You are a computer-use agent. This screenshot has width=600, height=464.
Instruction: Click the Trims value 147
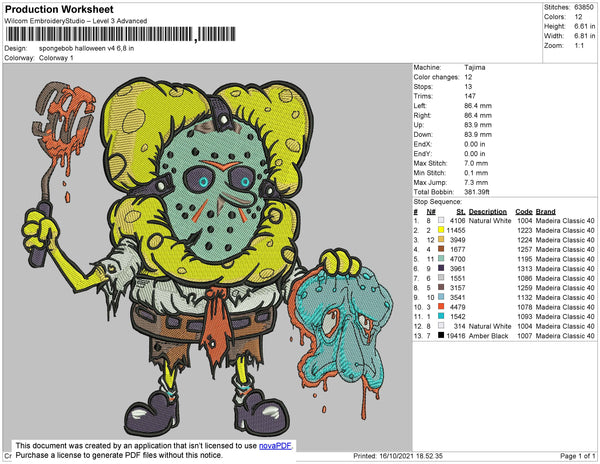point(470,96)
